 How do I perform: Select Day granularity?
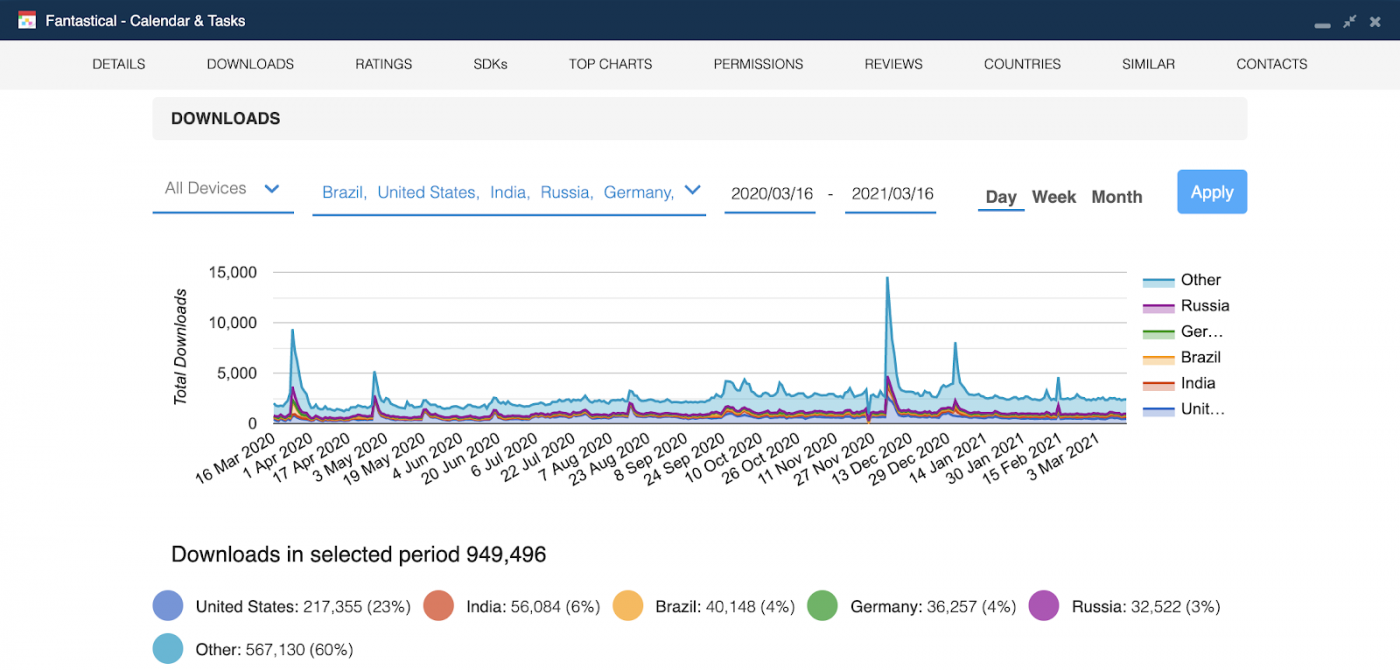coord(1001,197)
